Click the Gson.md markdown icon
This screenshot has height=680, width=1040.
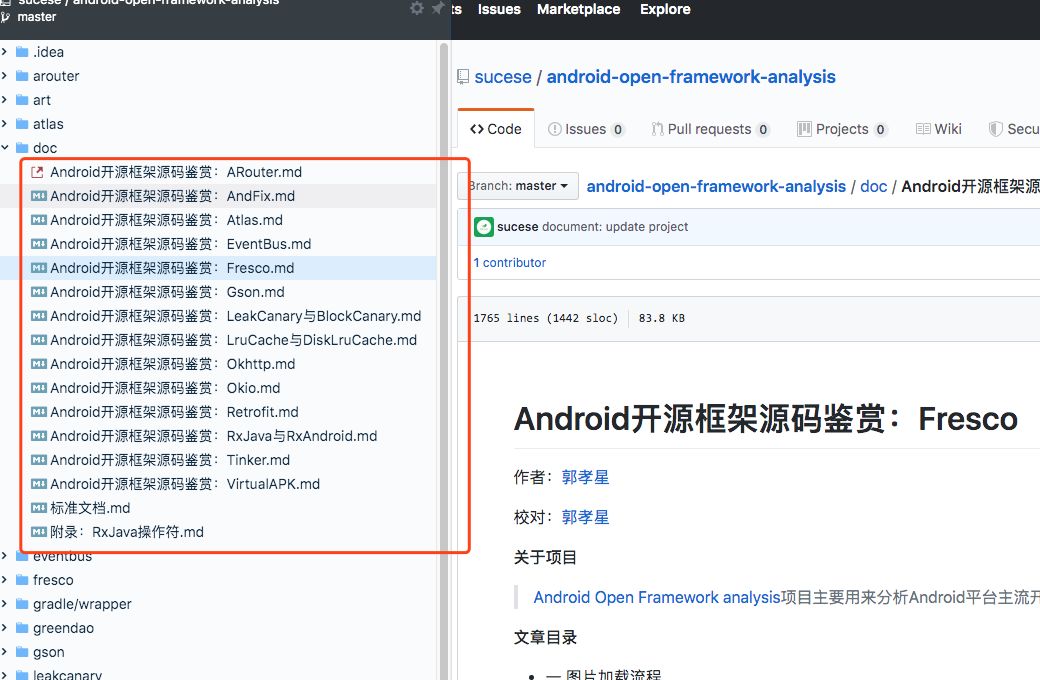(39, 292)
